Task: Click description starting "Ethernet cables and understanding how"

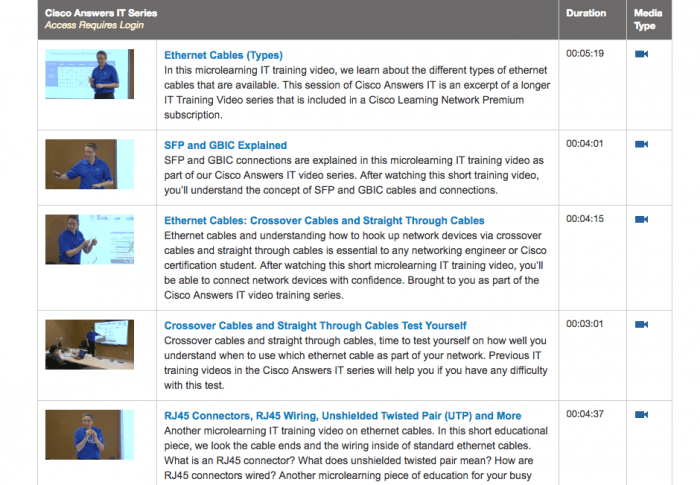Action: [355, 265]
